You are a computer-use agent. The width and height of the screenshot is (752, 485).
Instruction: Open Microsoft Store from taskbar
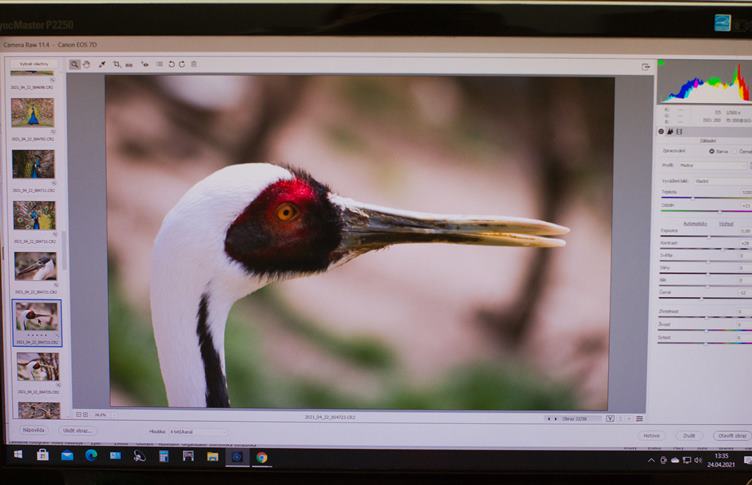43,455
